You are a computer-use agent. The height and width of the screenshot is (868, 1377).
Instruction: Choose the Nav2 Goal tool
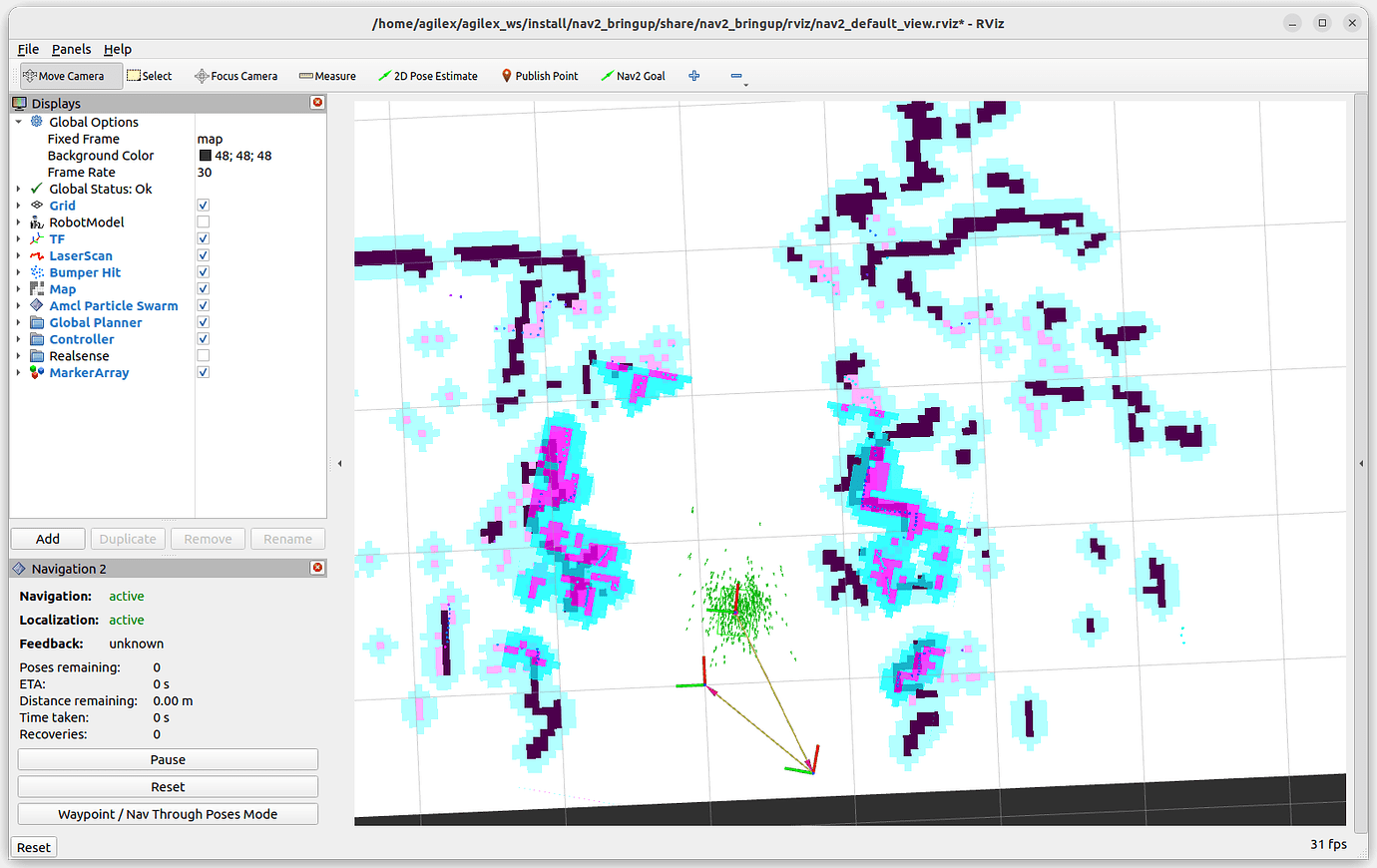tap(633, 75)
